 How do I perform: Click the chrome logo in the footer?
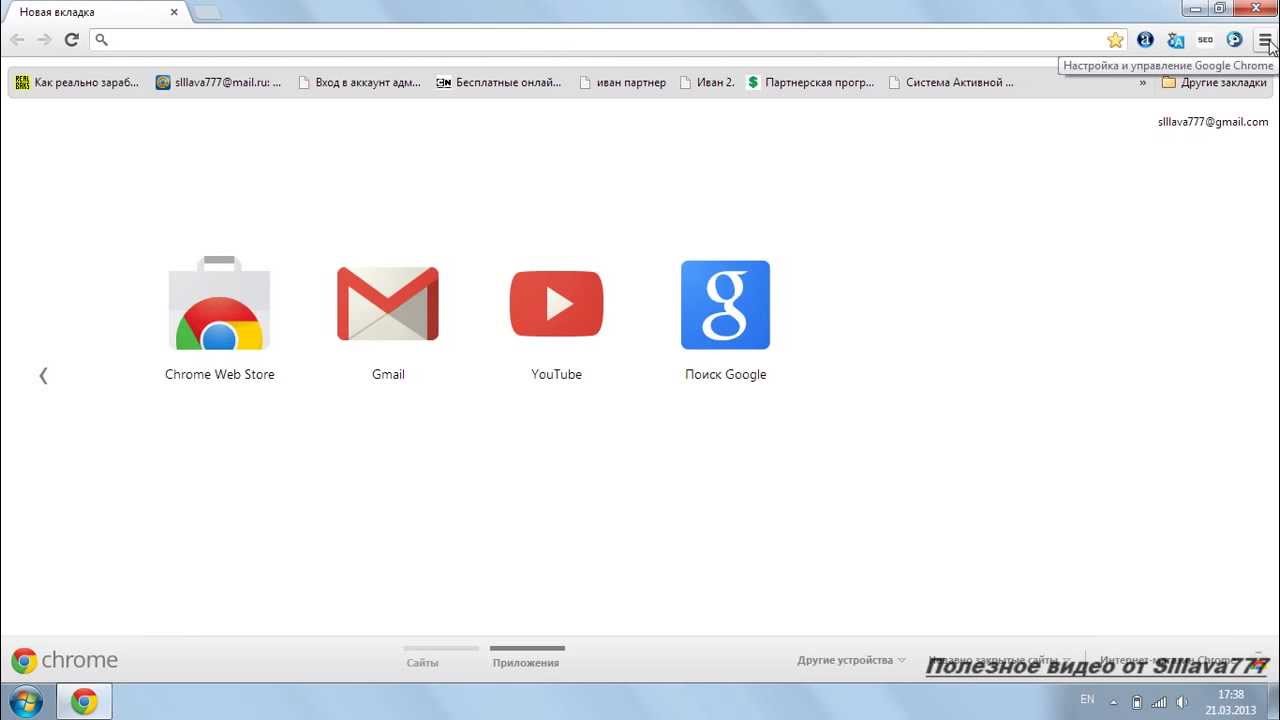click(x=64, y=660)
